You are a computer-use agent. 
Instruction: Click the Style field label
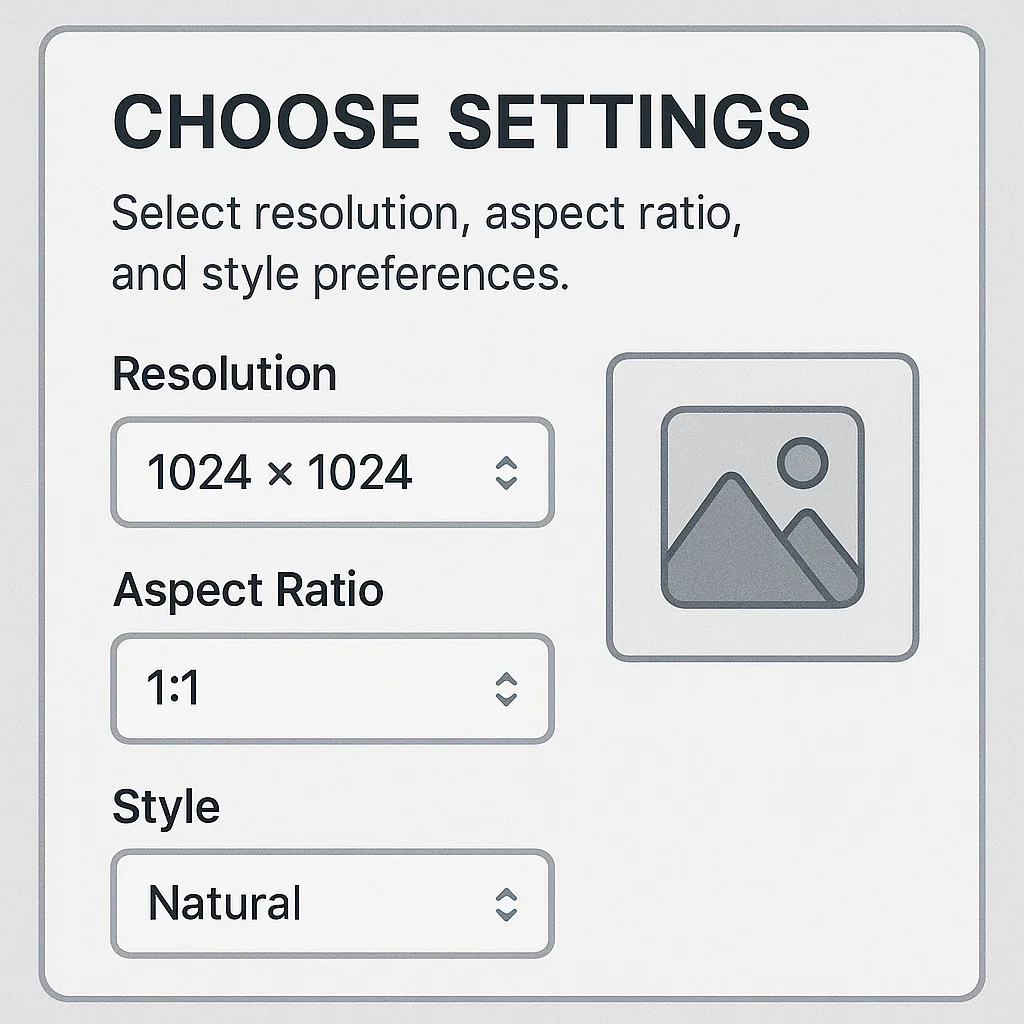[x=166, y=806]
